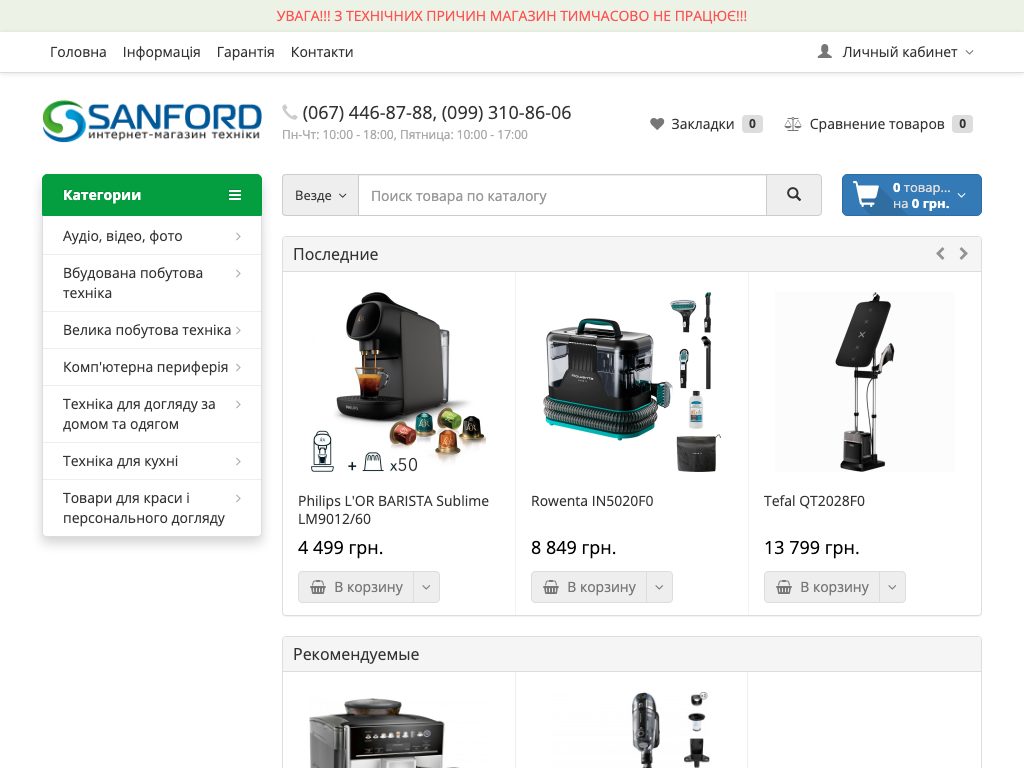Screen dimensions: 1024x768
Task: Click basket icon on Tefal В корзину button
Action: [784, 587]
